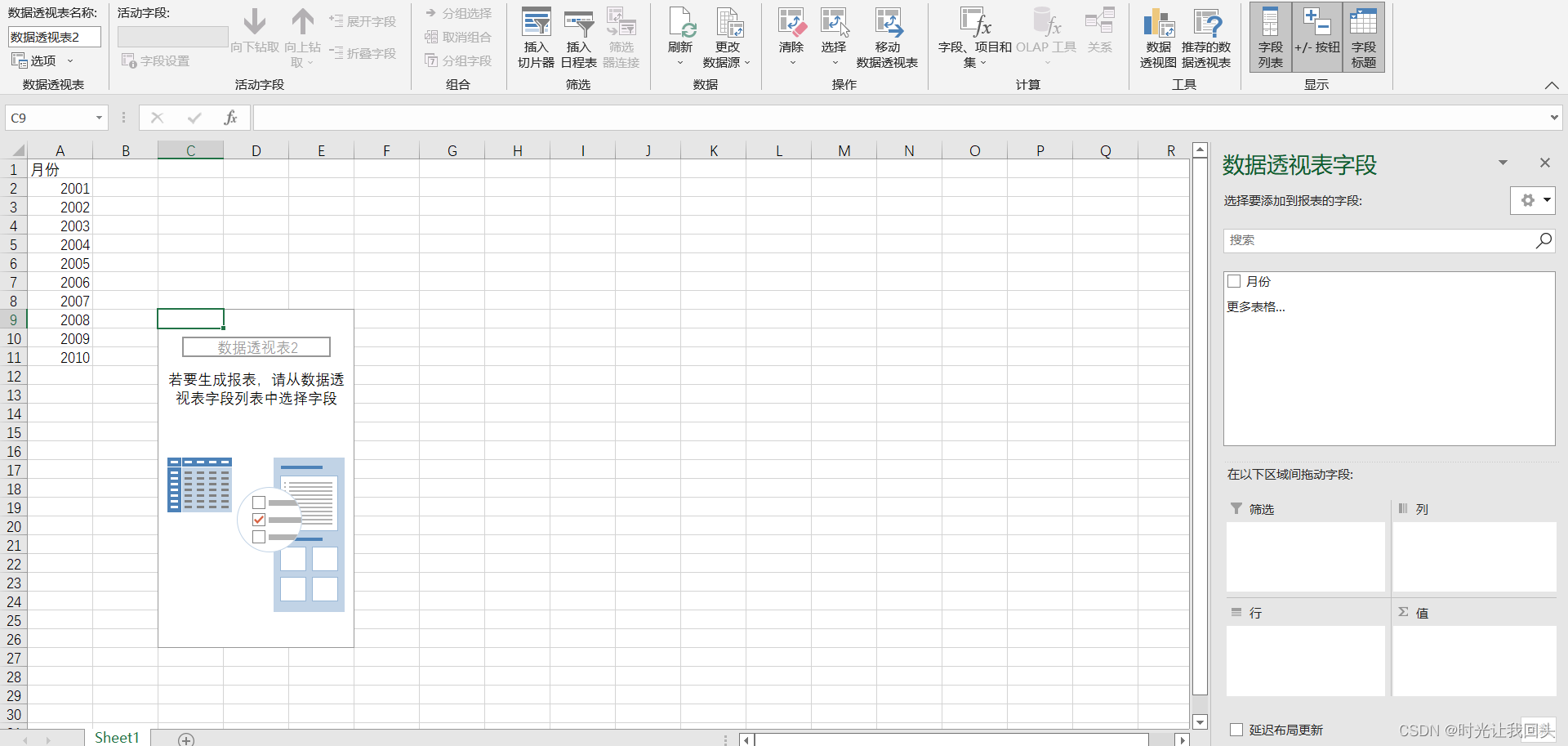Toggle the 字段标题 field headers button
Viewport: 1568px width, 746px height.
point(1363,38)
